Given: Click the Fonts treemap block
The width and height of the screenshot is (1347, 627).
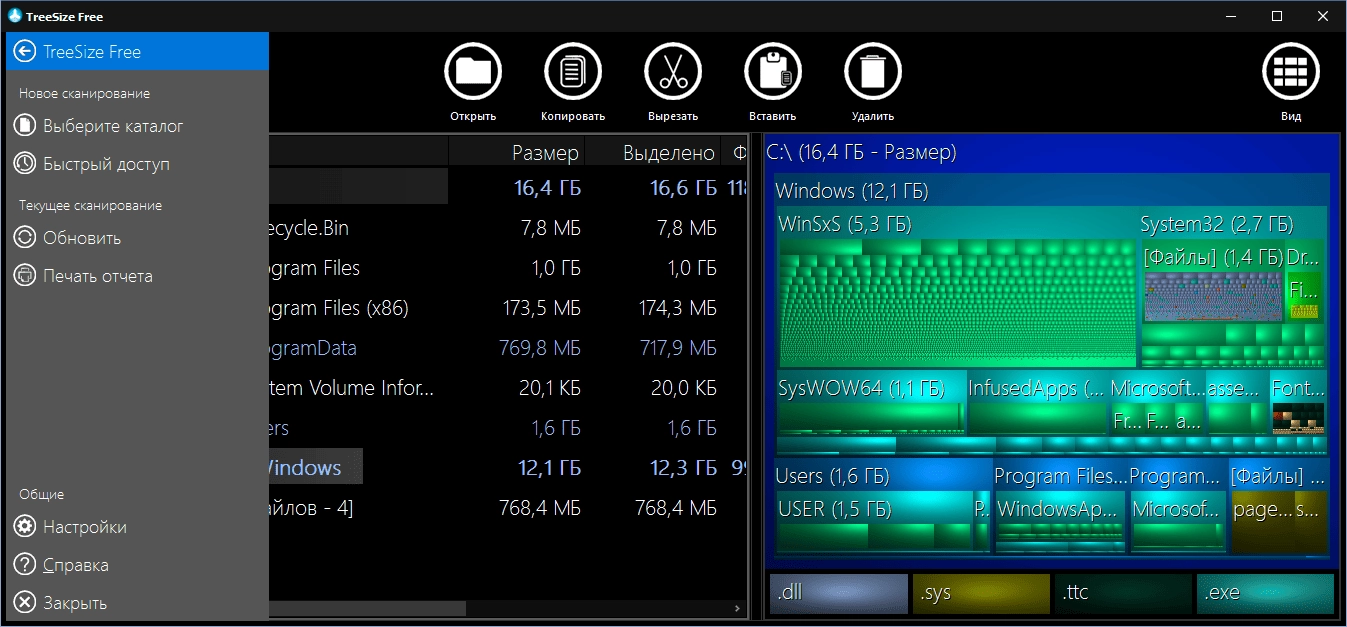Looking at the screenshot, I should pos(1298,402).
